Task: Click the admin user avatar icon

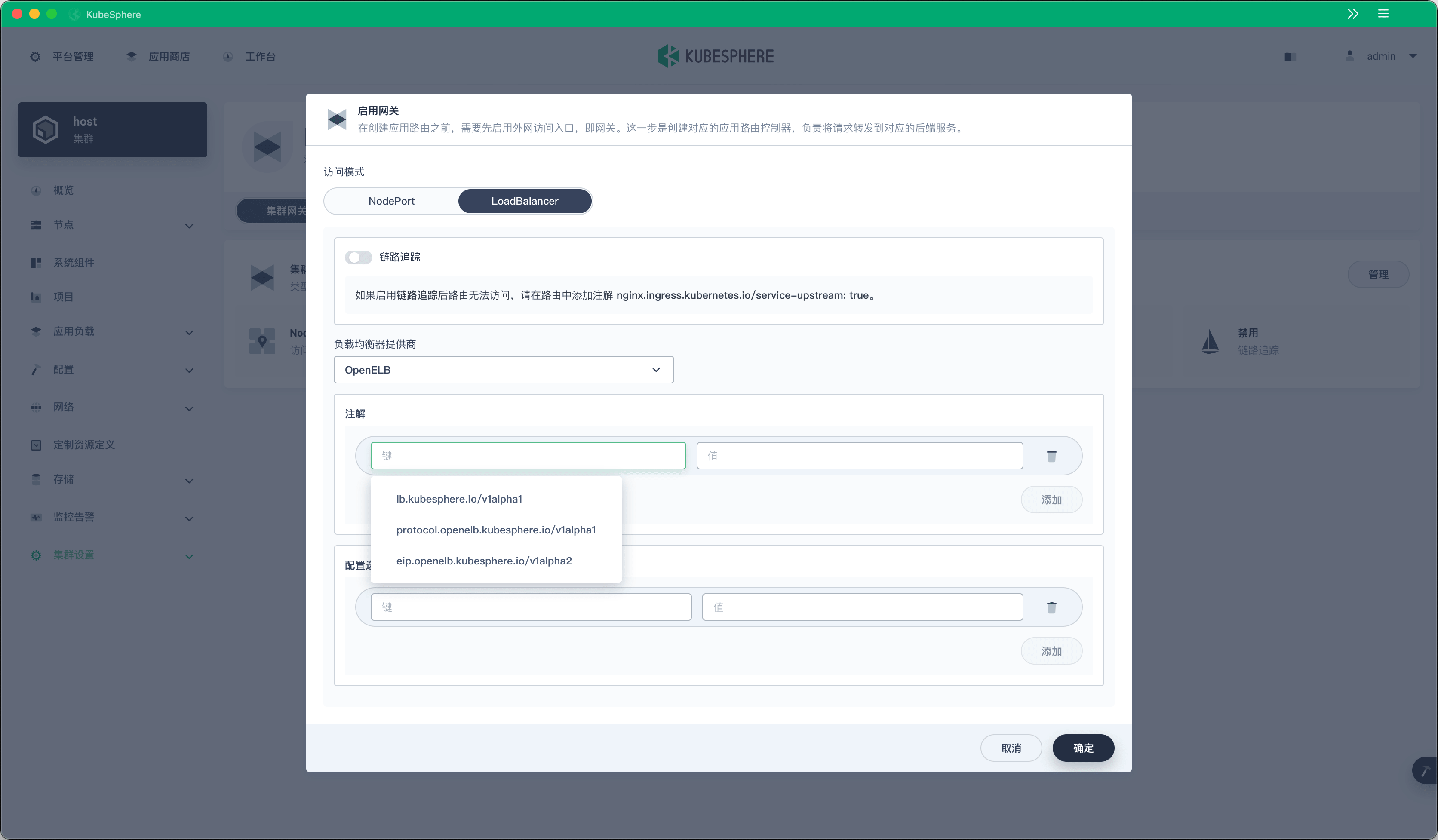Action: click(1349, 56)
